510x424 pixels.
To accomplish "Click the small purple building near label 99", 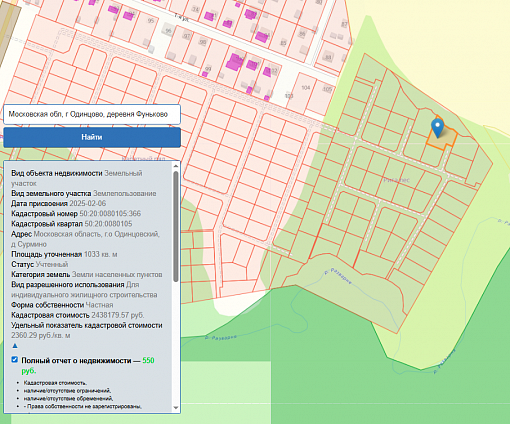I will coord(205,74).
